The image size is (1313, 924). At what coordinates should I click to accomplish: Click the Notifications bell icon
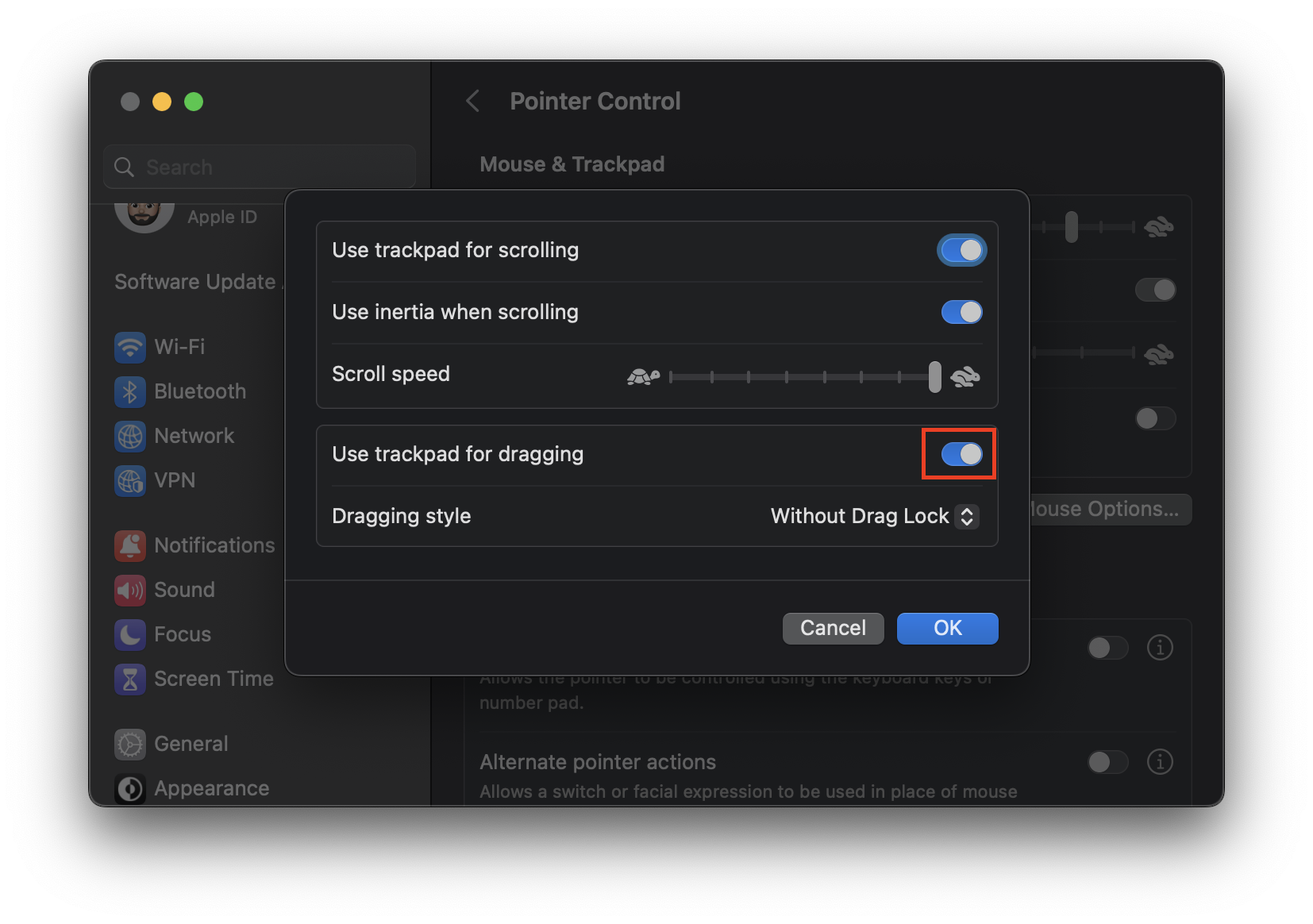coord(130,545)
